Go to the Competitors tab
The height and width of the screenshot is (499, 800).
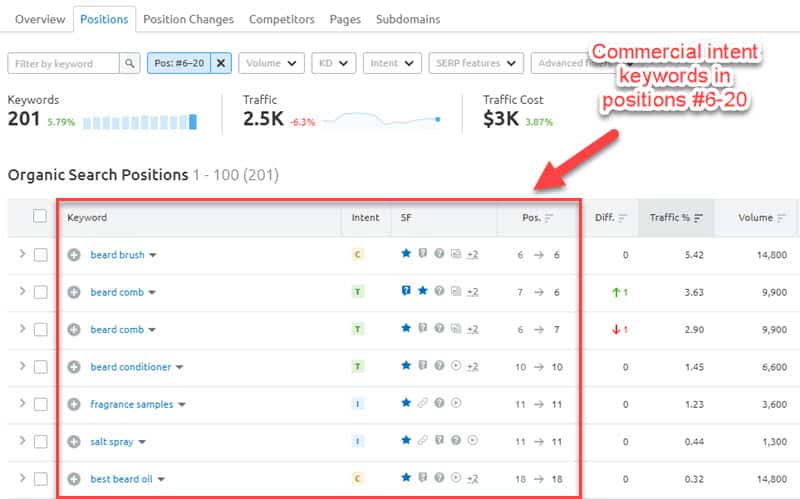[x=282, y=19]
